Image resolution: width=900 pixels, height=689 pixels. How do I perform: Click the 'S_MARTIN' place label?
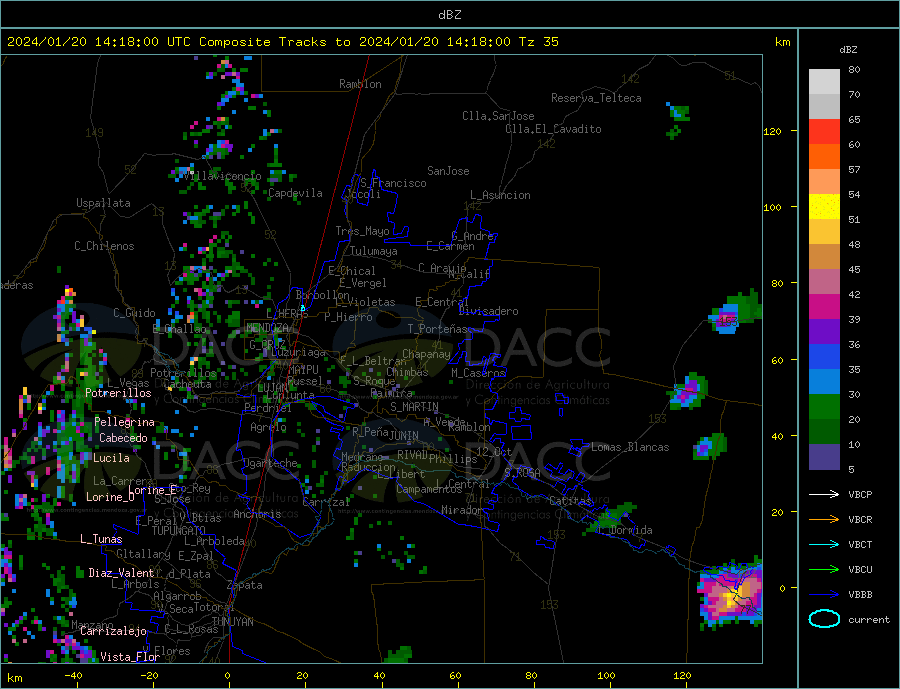pos(414,407)
